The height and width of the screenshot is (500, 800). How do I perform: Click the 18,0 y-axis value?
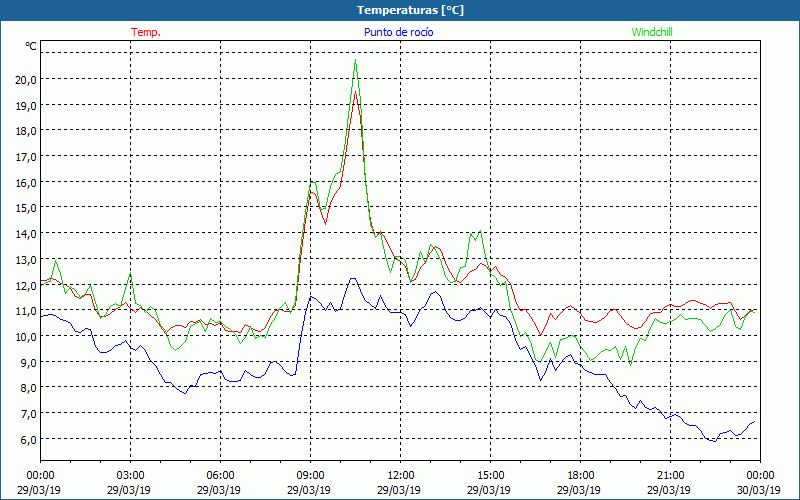pyautogui.click(x=26, y=131)
